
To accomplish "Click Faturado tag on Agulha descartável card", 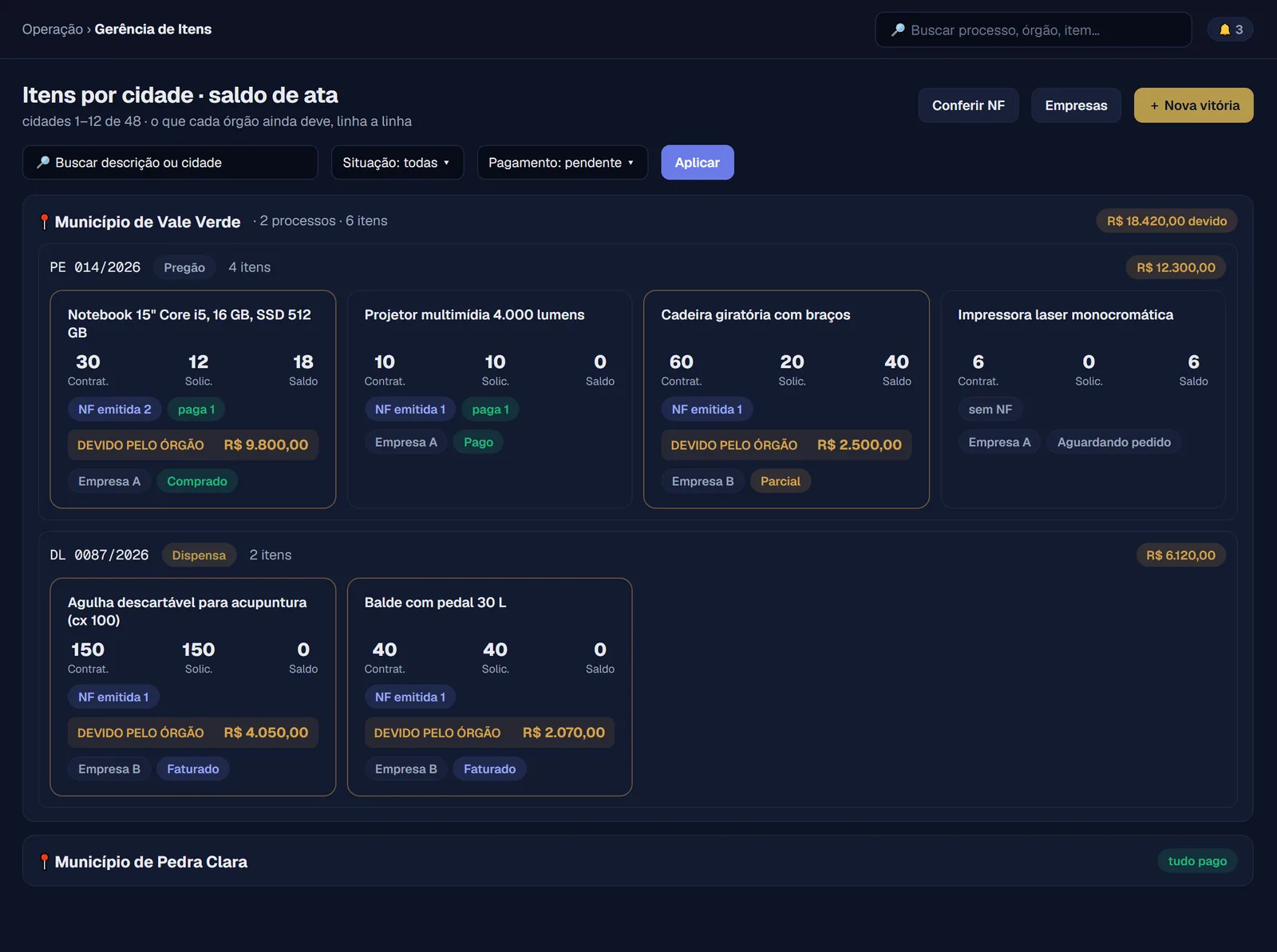I will 193,769.
